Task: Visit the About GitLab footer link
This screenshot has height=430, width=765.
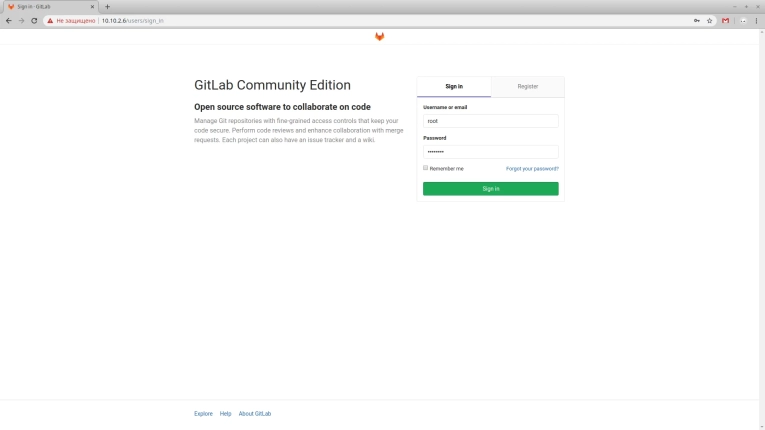Action: point(255,413)
